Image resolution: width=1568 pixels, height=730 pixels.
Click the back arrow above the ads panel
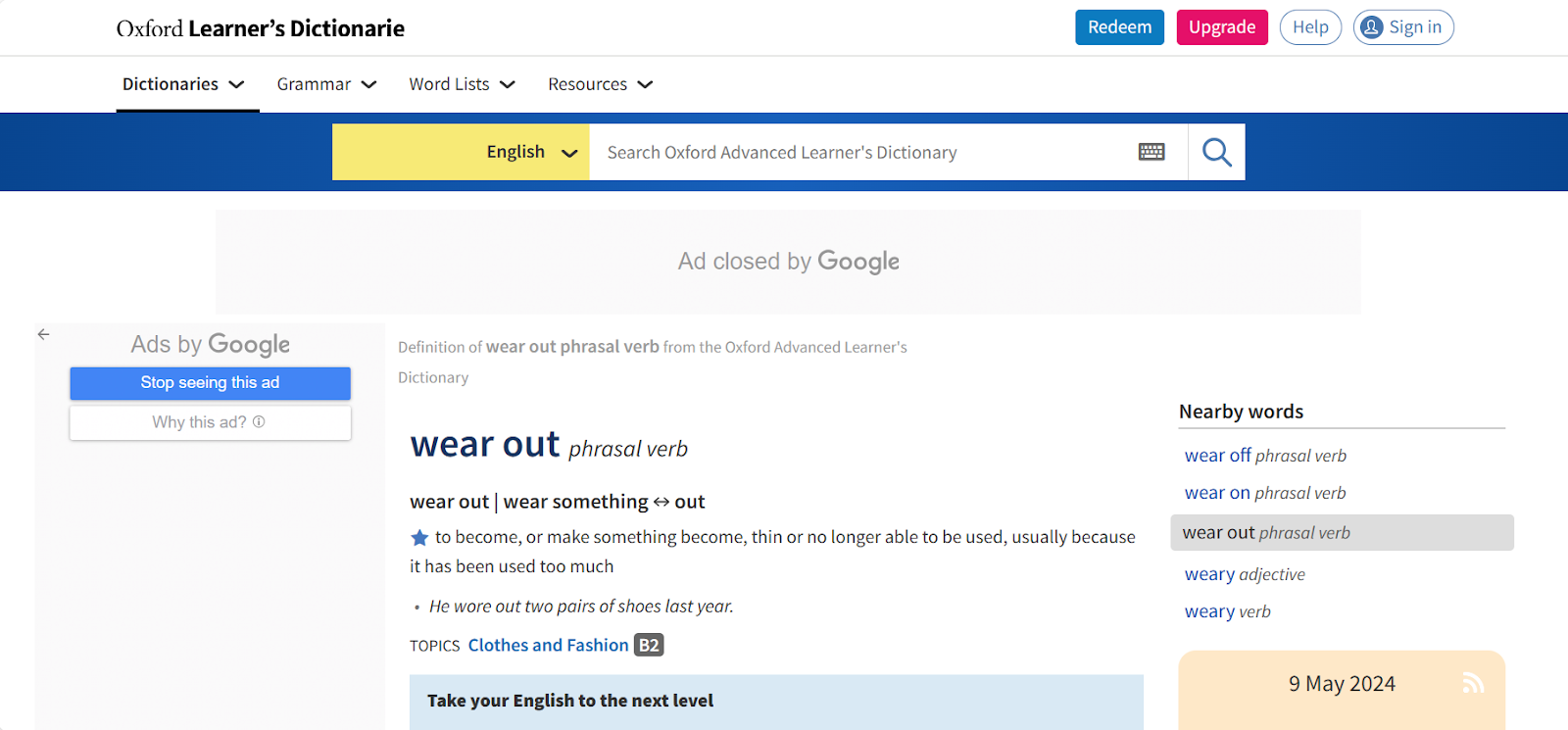pos(43,334)
